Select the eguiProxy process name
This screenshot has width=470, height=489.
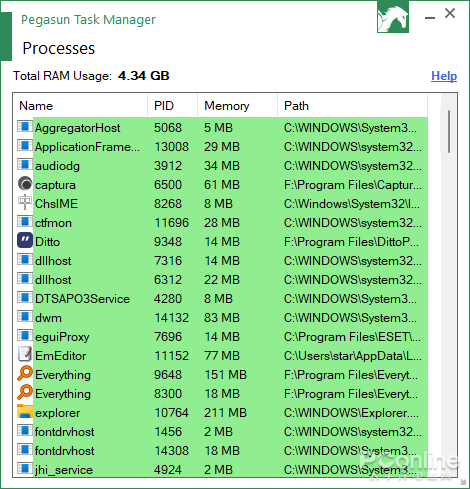pyautogui.click(x=62, y=337)
